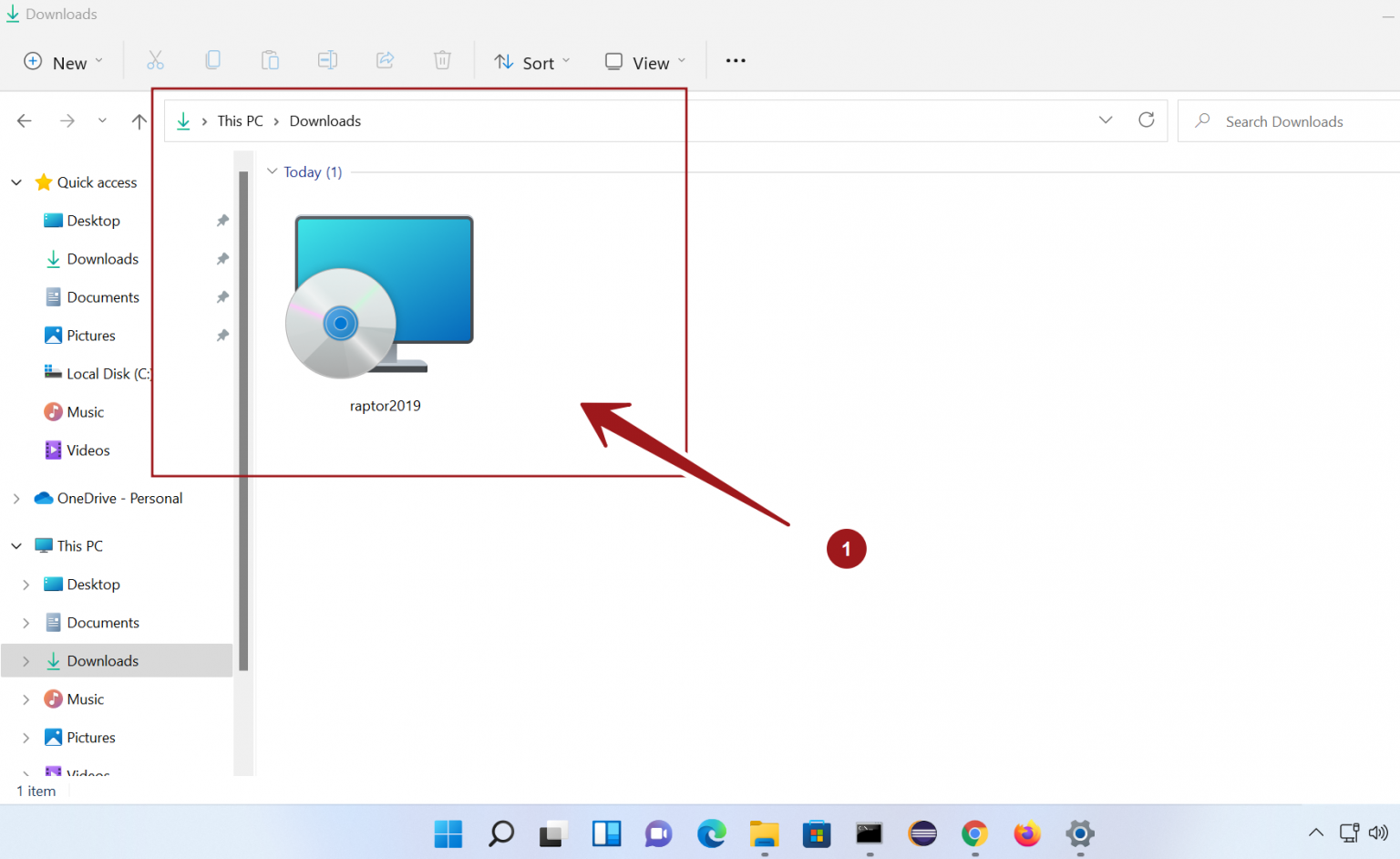Unpin Pictures from Quick access
1400x859 pixels.
221,335
